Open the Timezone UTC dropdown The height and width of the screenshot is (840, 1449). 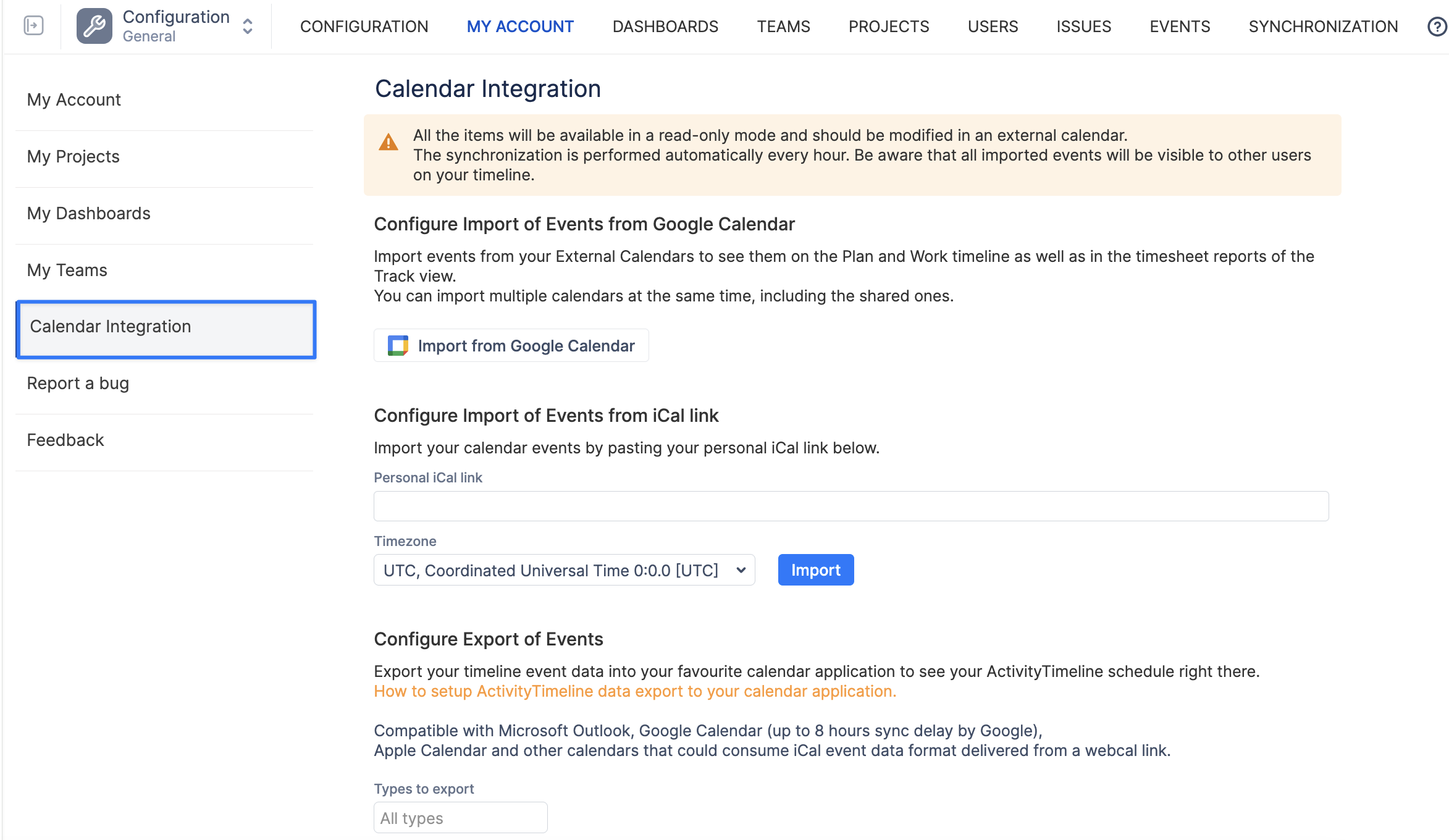pos(565,570)
